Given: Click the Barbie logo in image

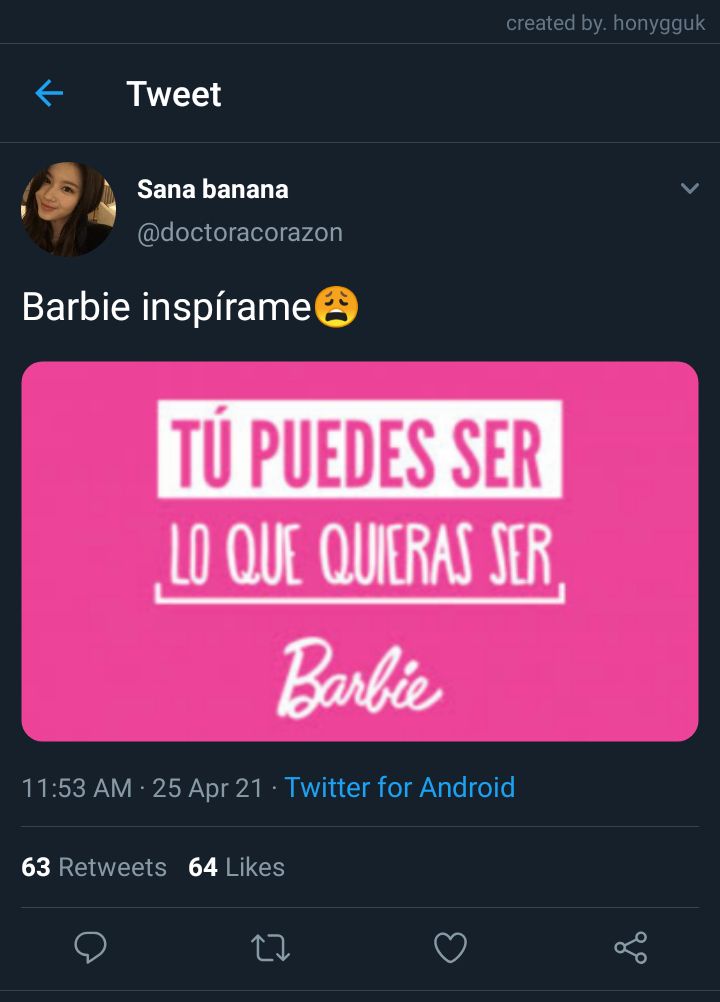Looking at the screenshot, I should click(360, 679).
